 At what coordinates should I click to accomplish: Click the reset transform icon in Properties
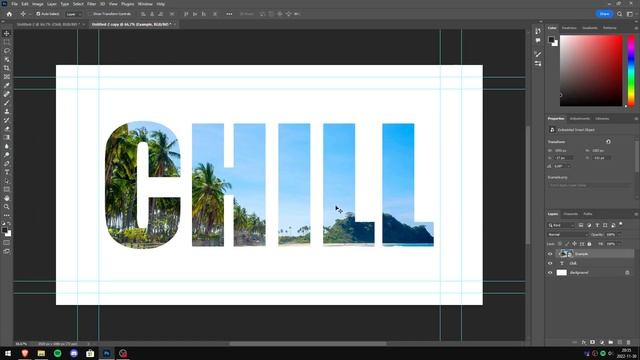point(608,142)
